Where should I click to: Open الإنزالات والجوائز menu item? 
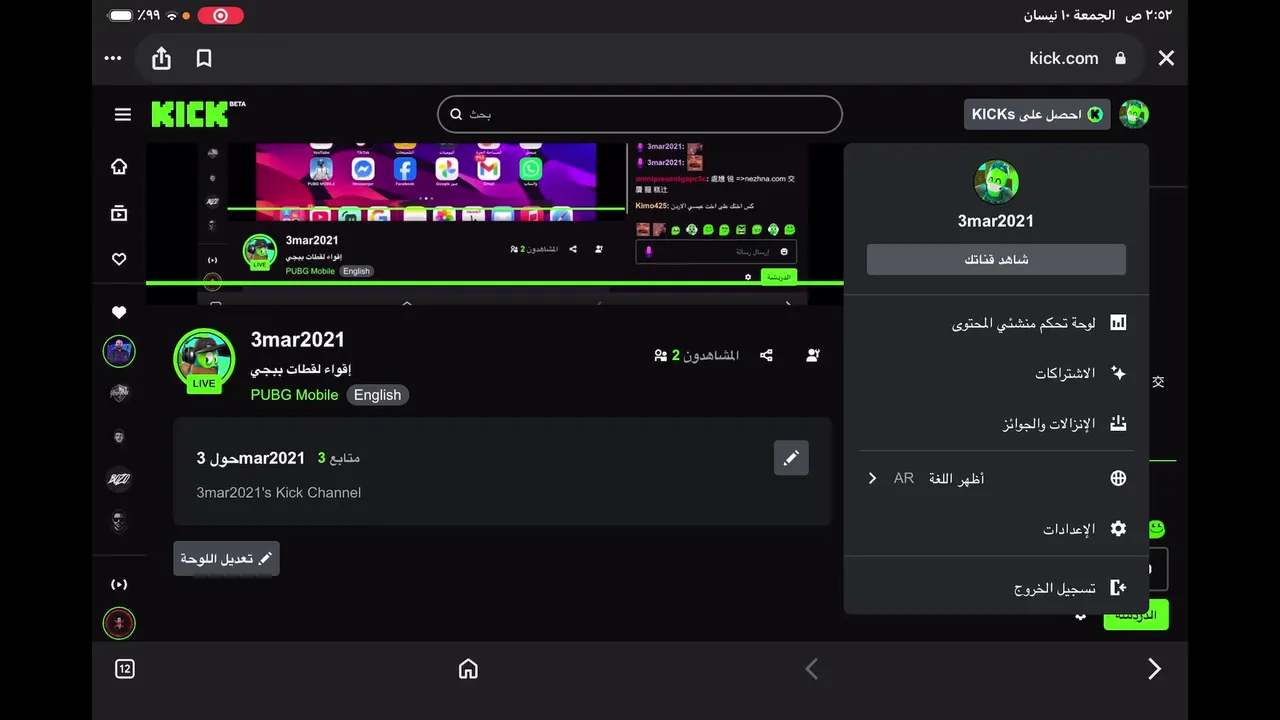point(996,423)
